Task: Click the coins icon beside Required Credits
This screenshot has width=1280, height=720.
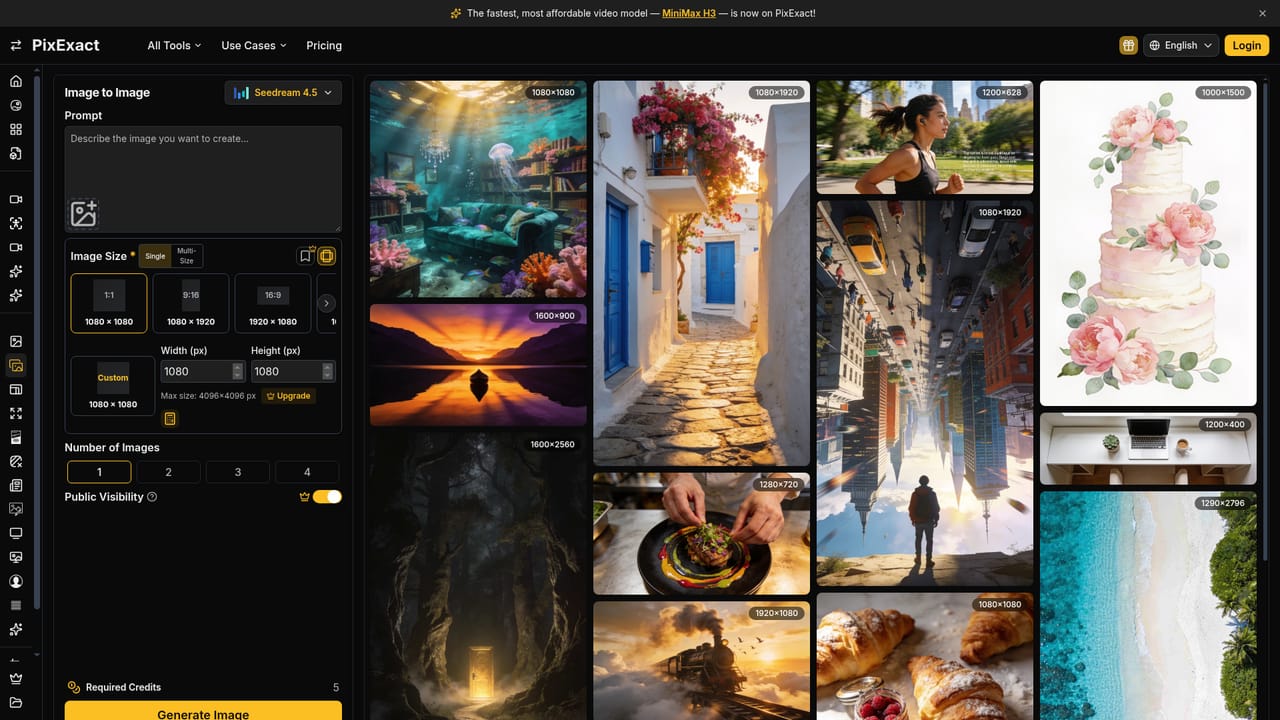Action: coord(74,687)
